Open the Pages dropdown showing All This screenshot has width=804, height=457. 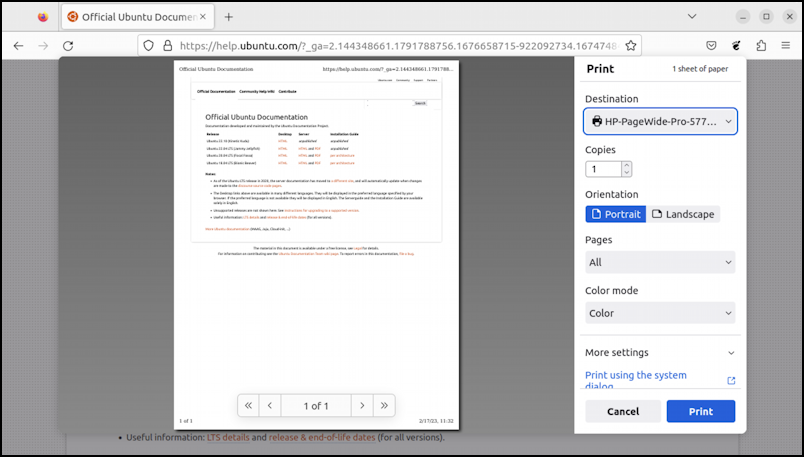(x=660, y=262)
